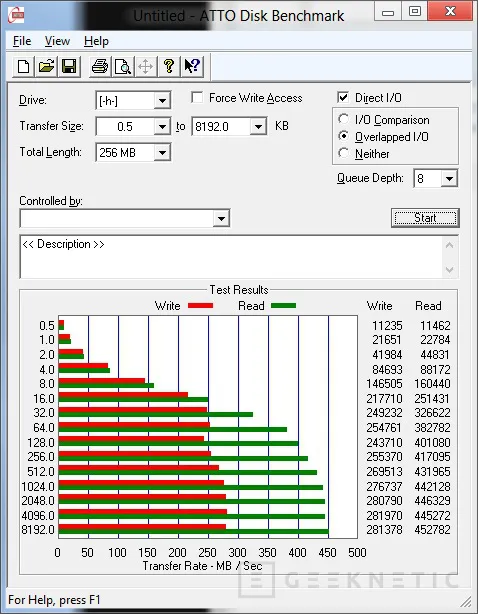Click the write value 281970
The width and height of the screenshot is (478, 614).
coord(384,515)
